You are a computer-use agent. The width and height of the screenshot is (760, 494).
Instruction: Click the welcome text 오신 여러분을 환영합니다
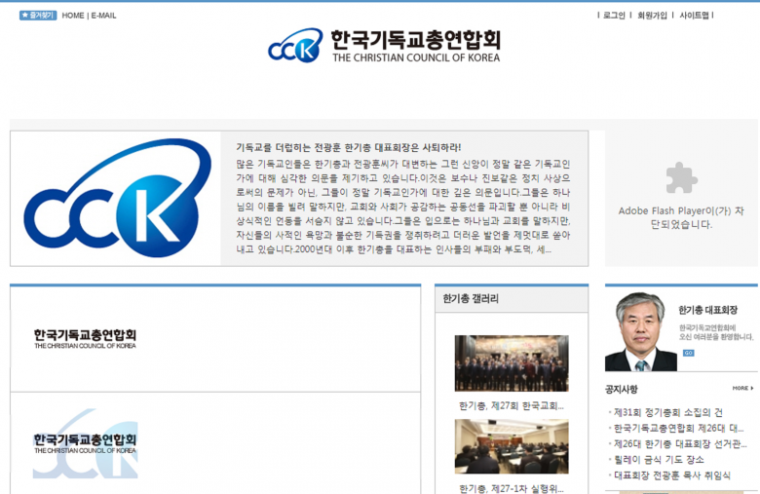pyautogui.click(x=716, y=337)
